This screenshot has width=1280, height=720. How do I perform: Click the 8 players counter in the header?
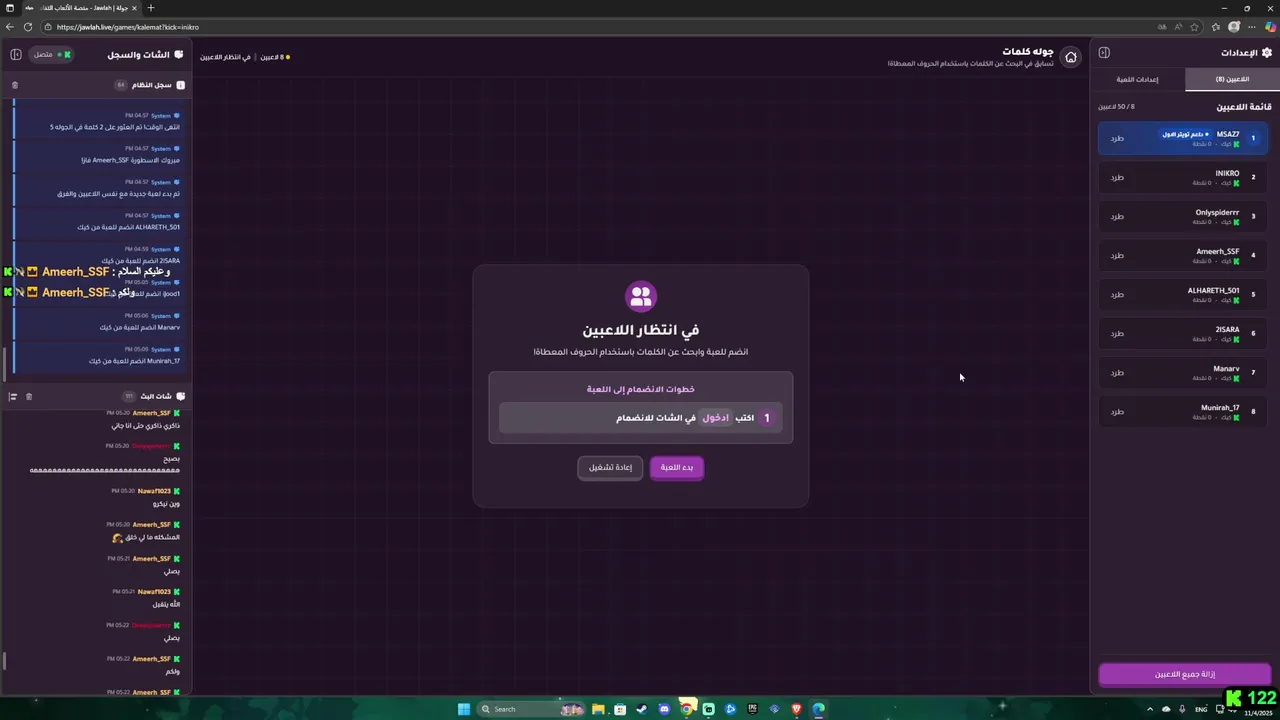[275, 57]
